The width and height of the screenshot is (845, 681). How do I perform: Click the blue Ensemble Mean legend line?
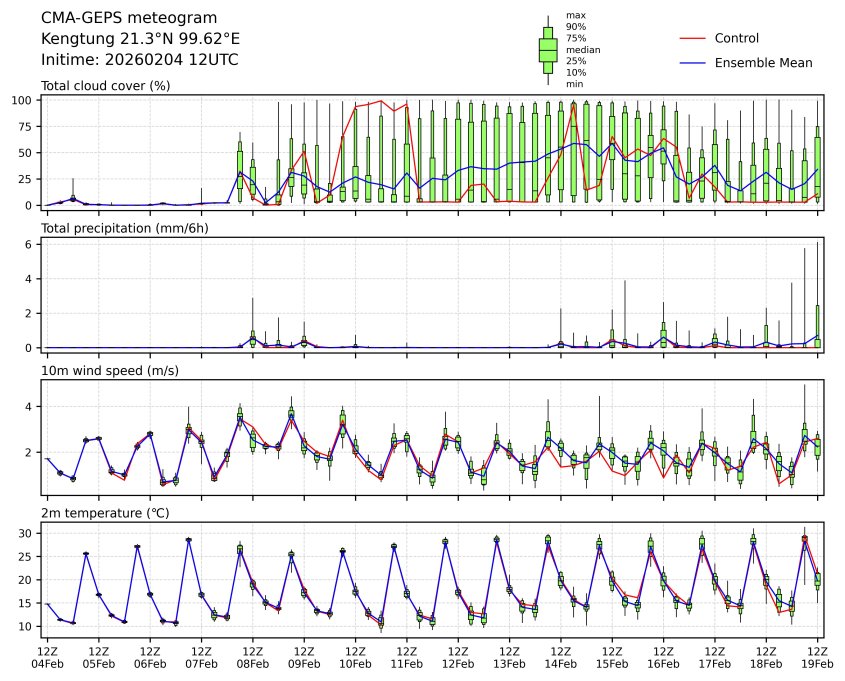click(693, 63)
